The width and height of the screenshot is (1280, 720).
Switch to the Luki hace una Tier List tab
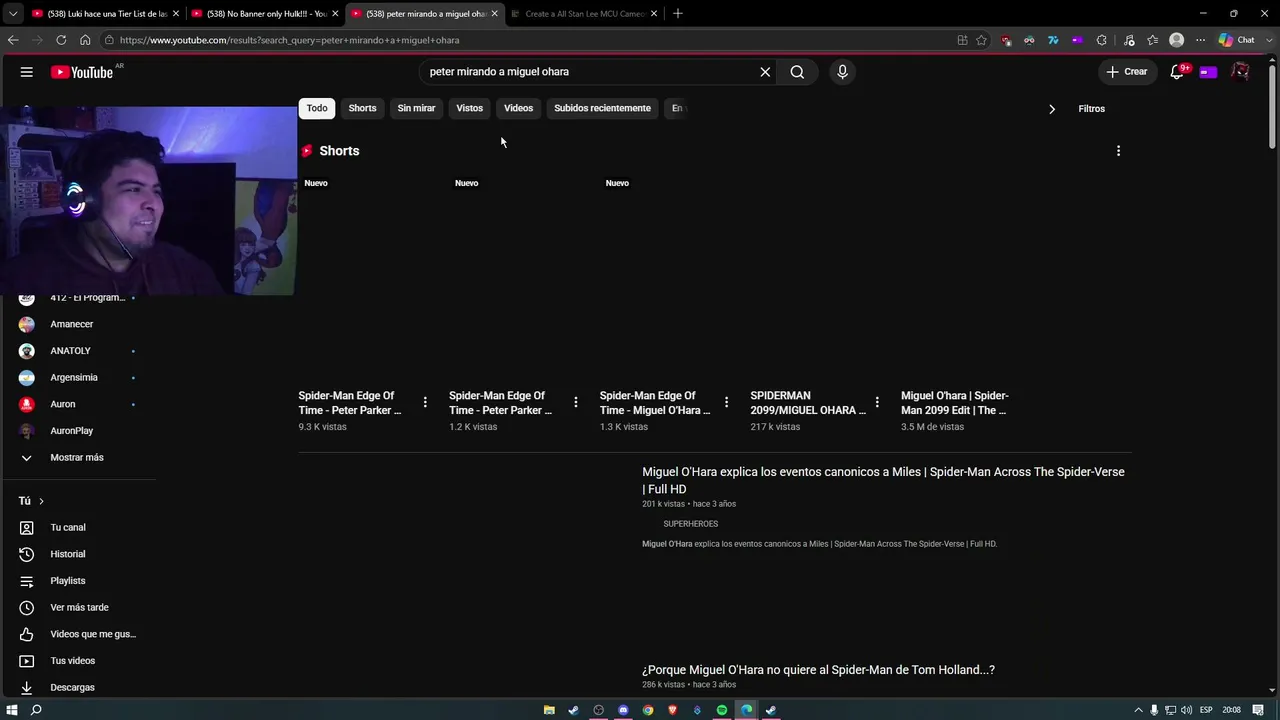point(106,13)
